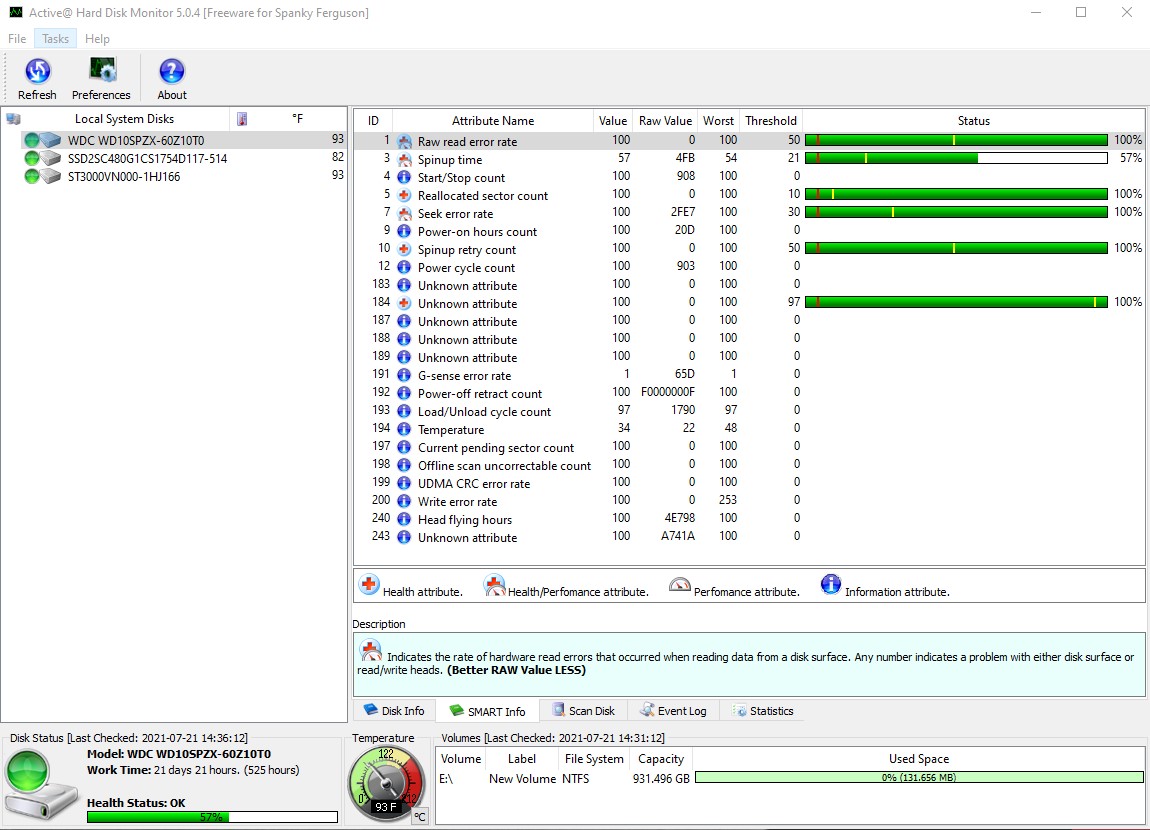Select the SSD2SC480G1CS1754D117-514 disk

click(x=147, y=159)
